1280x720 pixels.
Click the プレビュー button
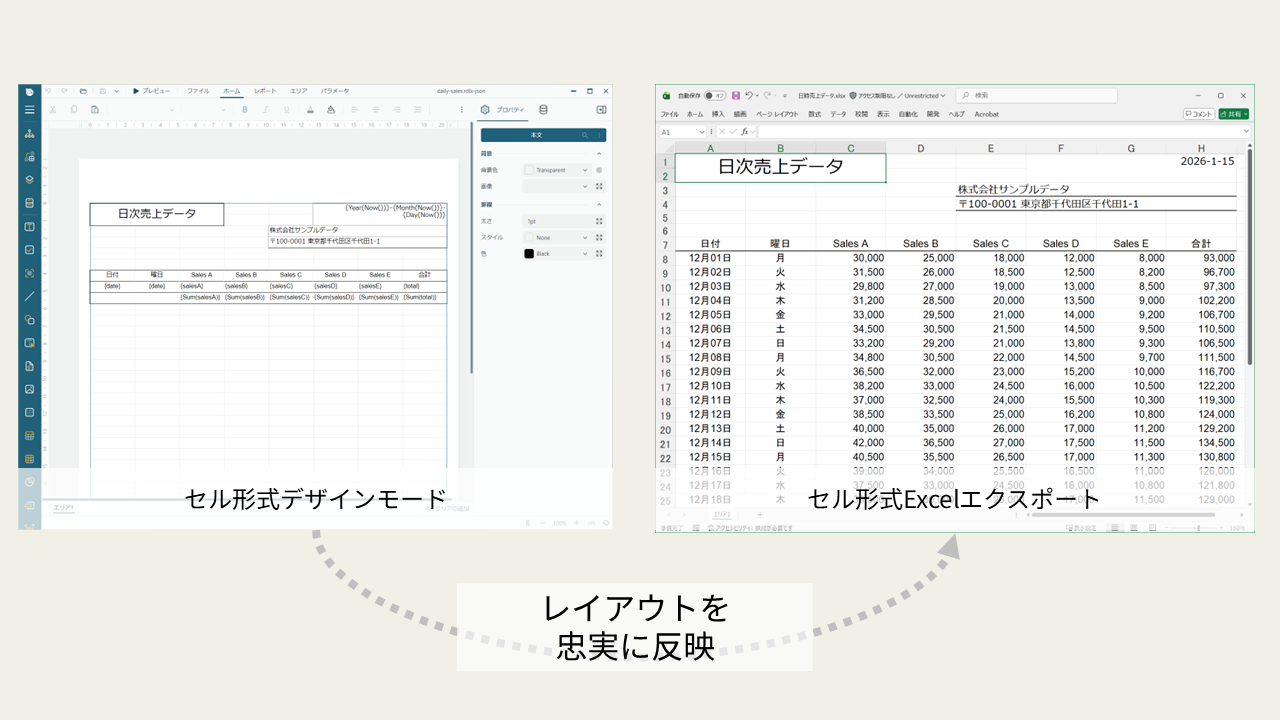[150, 91]
